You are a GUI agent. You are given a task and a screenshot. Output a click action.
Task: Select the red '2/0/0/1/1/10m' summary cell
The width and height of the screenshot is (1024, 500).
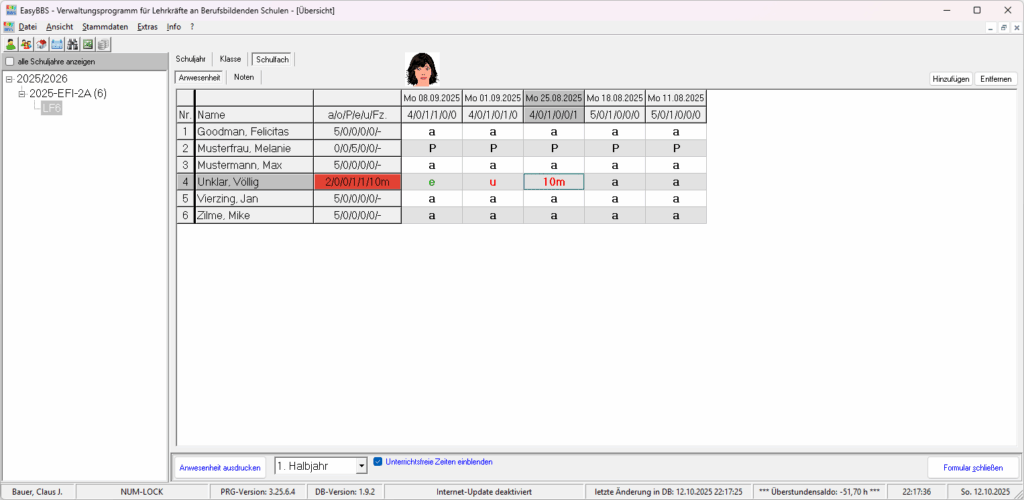tap(357, 182)
